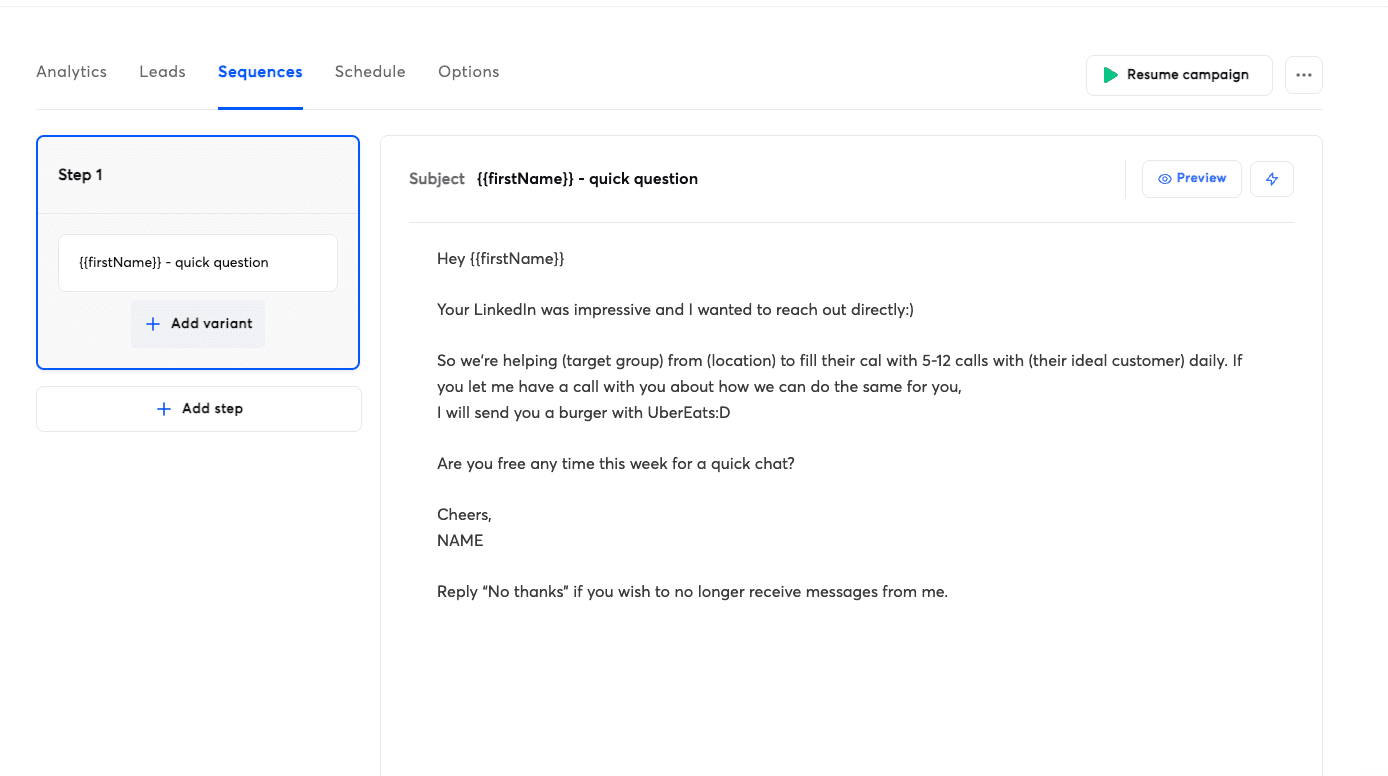The height and width of the screenshot is (776, 1388).
Task: Open the Options tab
Action: (x=469, y=72)
